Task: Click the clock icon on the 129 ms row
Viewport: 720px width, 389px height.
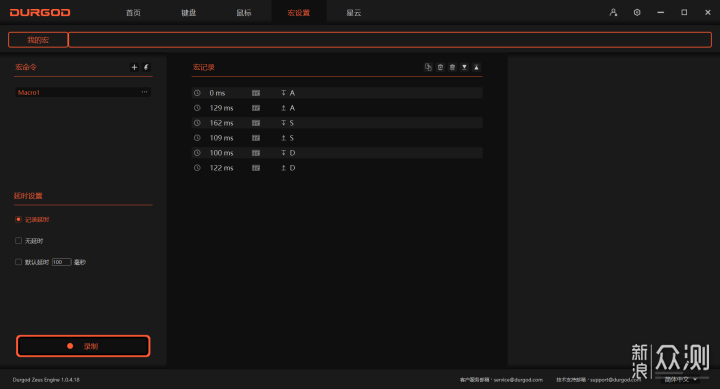Action: coord(197,108)
